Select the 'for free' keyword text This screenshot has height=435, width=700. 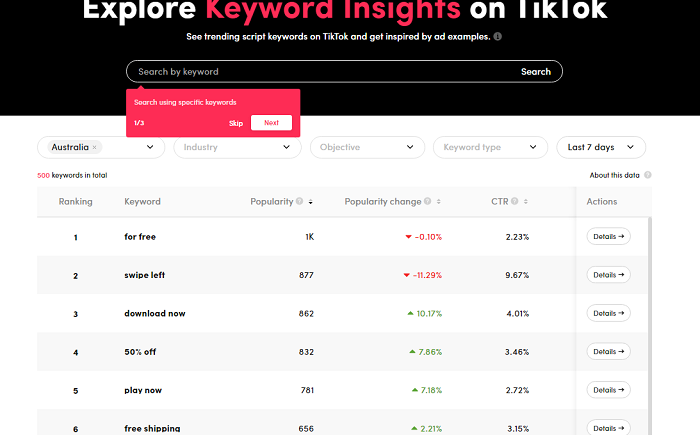140,237
